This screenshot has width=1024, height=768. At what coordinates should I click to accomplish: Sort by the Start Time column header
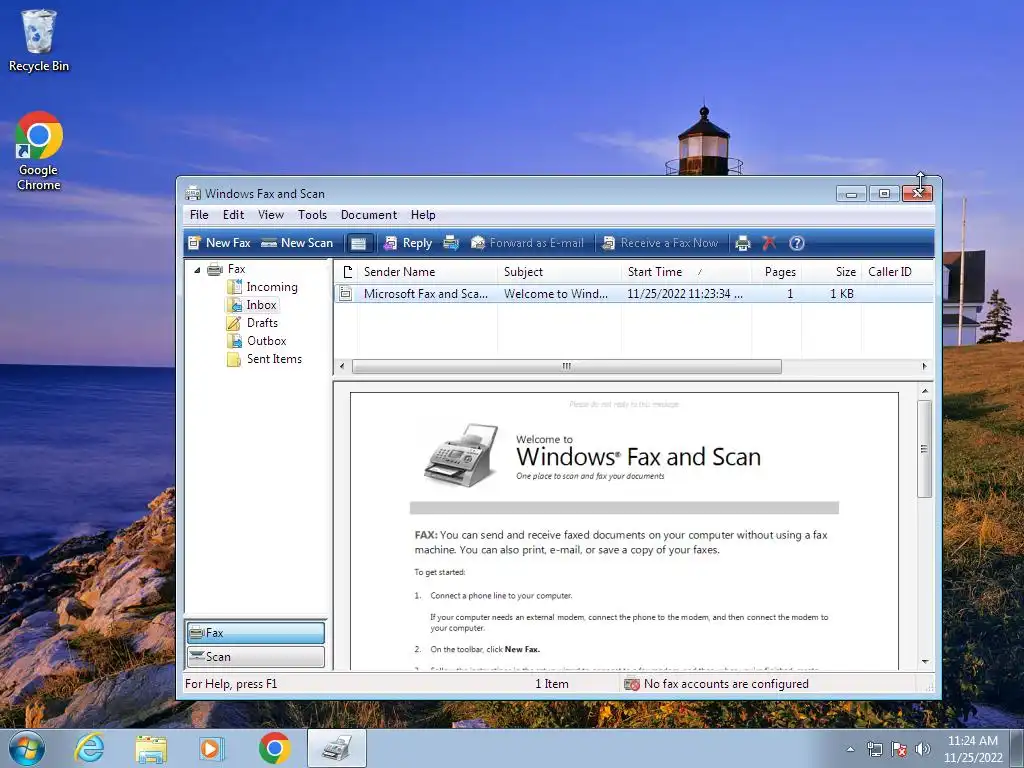(x=686, y=272)
